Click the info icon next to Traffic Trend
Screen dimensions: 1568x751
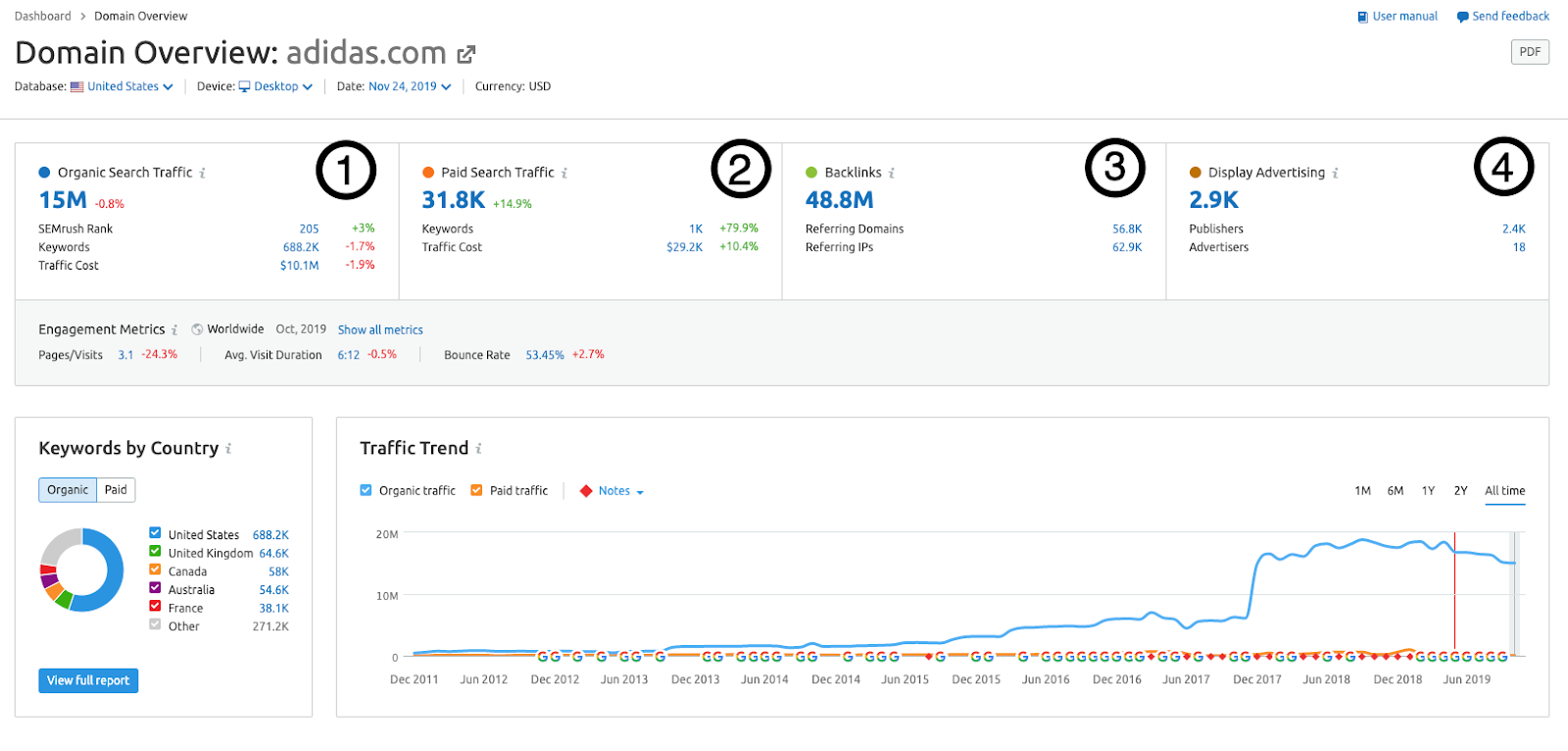479,449
